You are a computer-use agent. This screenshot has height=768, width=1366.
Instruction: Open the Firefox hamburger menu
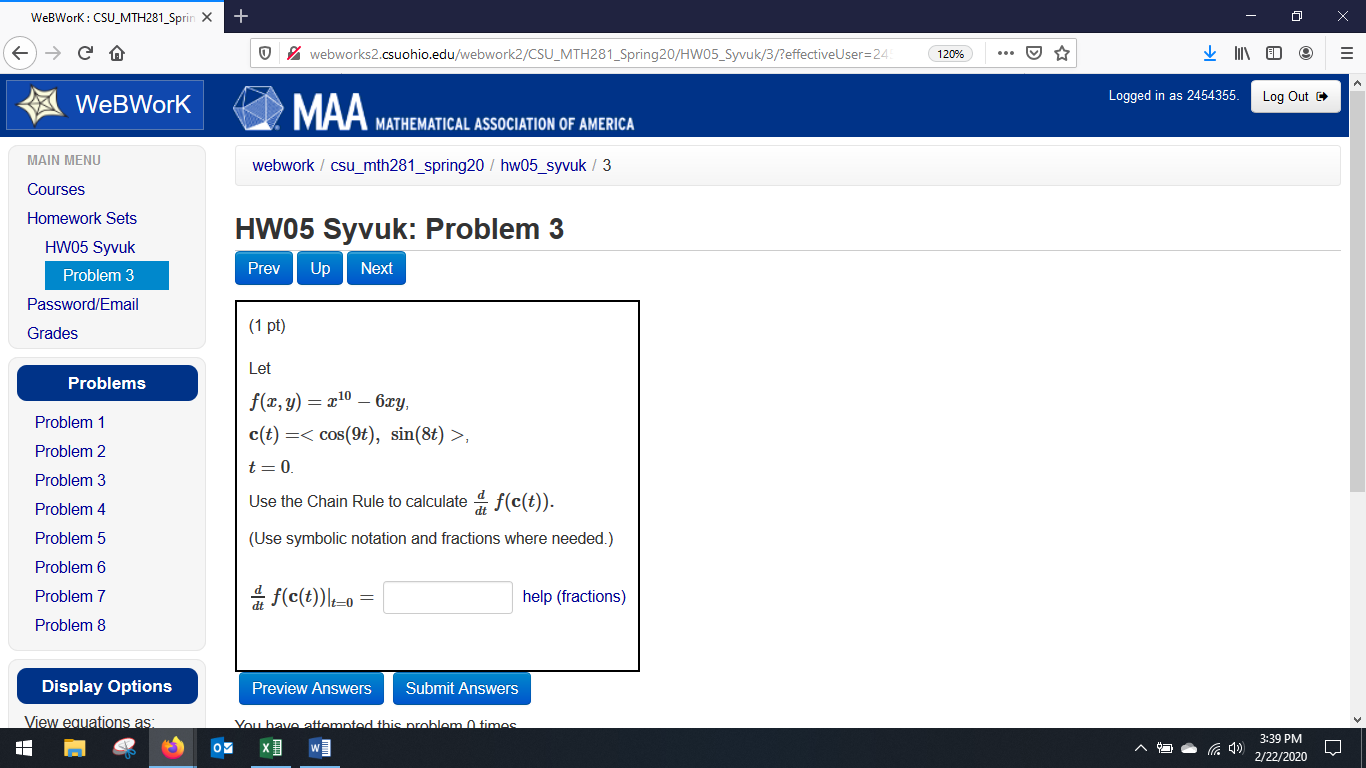tap(1344, 53)
